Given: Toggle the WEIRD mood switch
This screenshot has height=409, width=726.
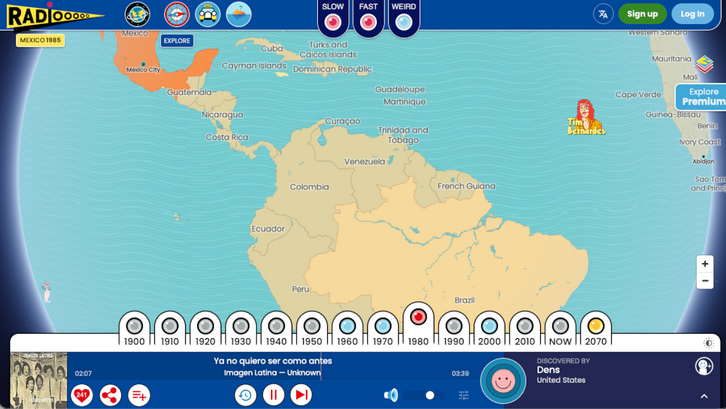Looking at the screenshot, I should (x=403, y=22).
